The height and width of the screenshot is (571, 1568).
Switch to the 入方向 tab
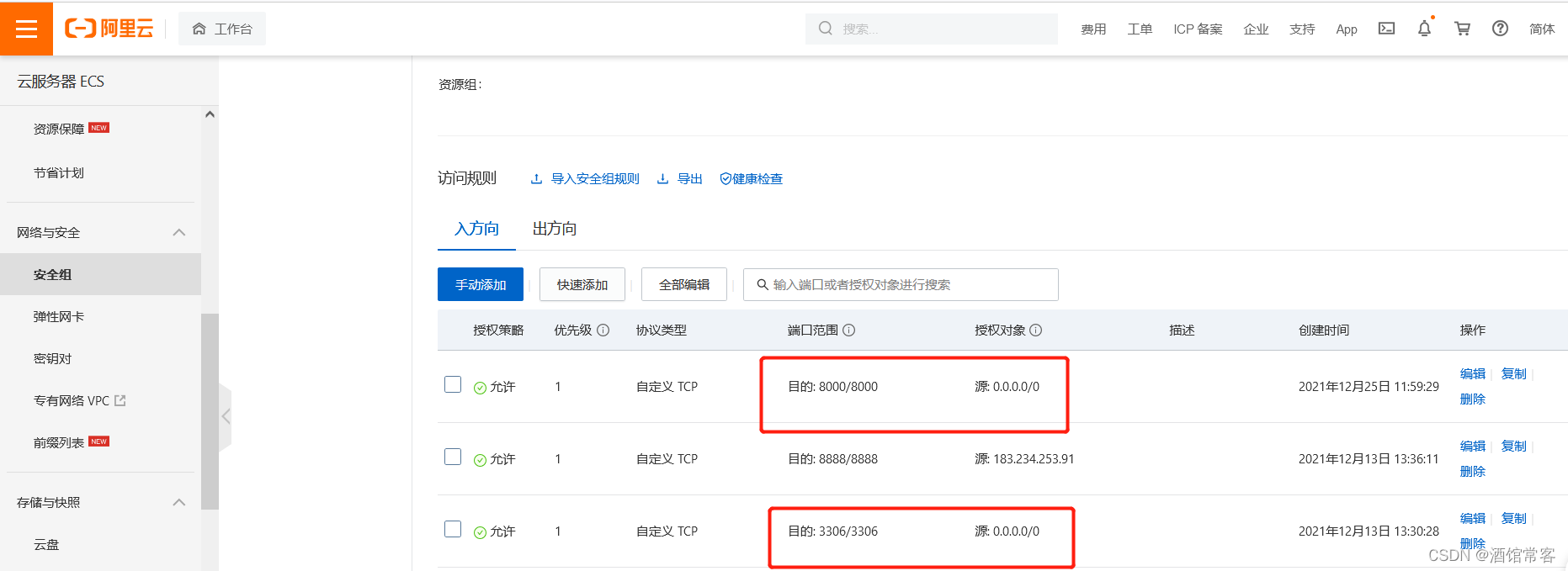tap(476, 229)
